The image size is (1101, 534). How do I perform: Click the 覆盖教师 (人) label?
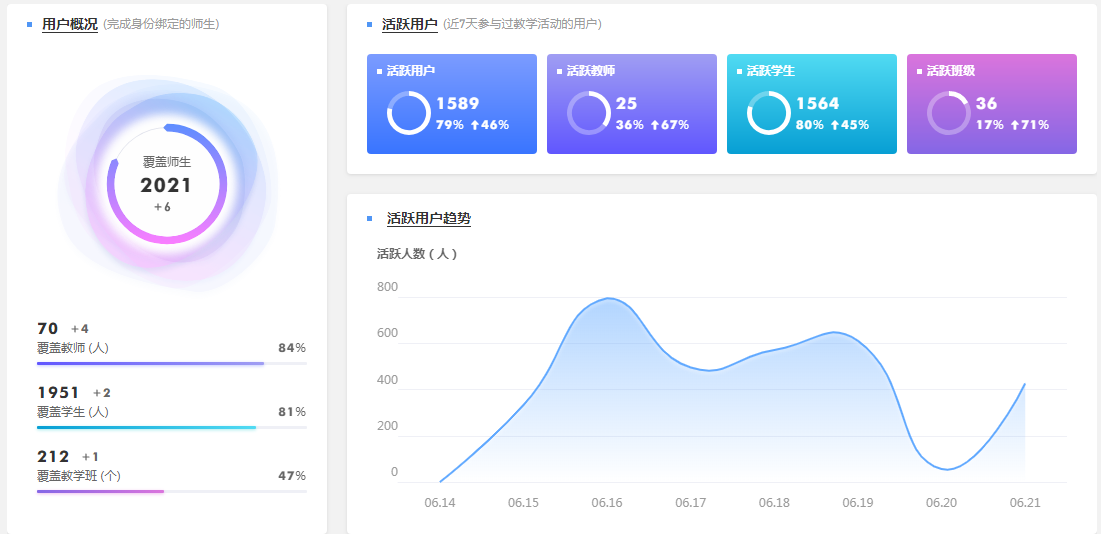pyautogui.click(x=72, y=348)
